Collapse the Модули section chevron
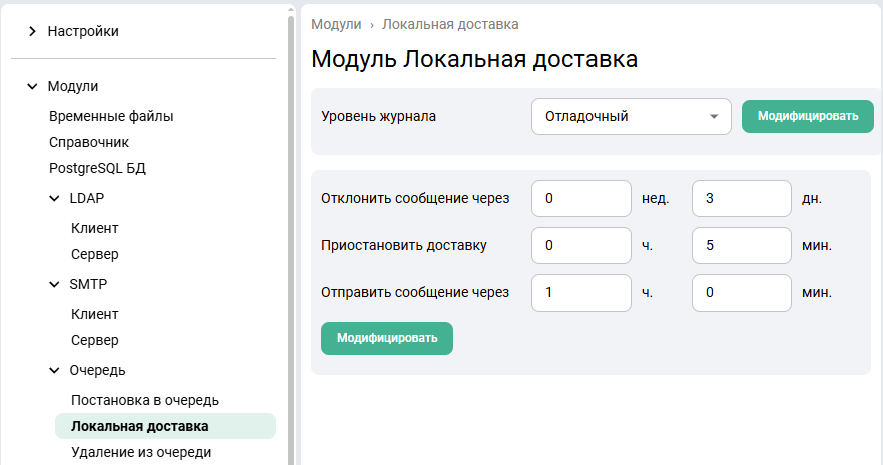 [32, 87]
